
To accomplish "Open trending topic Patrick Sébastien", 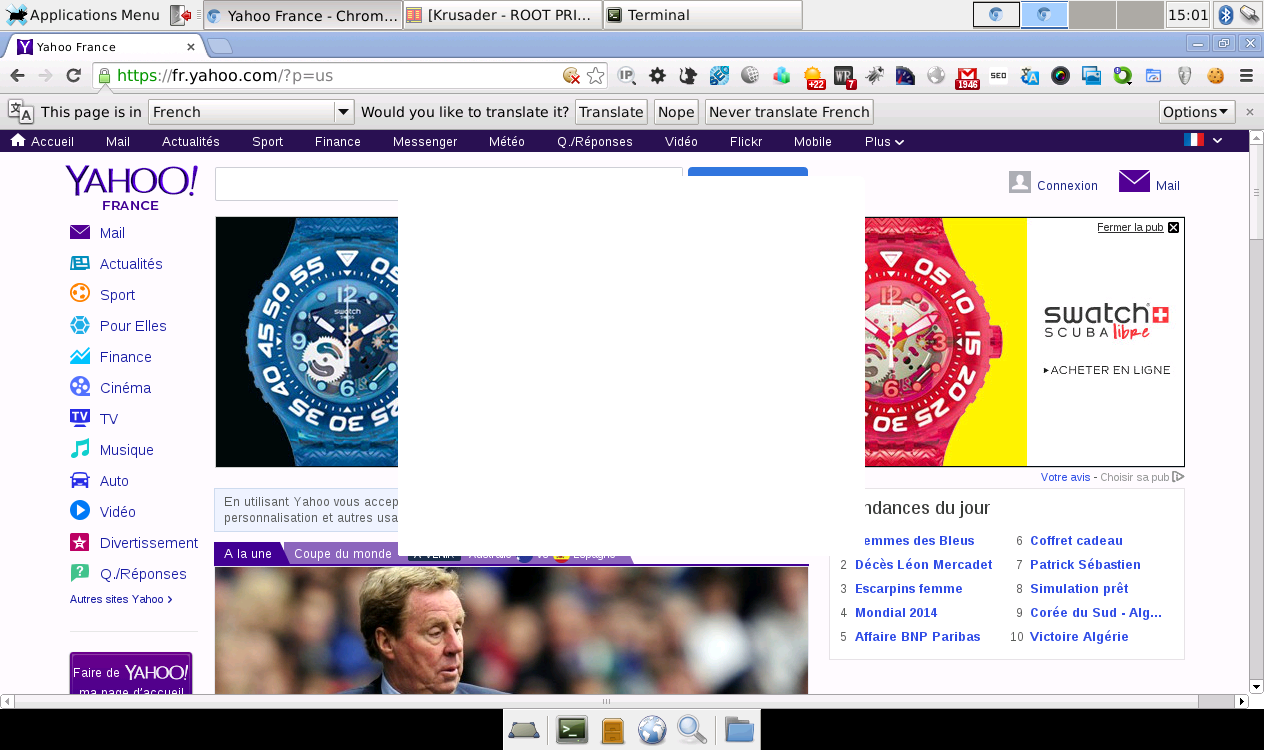I will [x=1085, y=565].
